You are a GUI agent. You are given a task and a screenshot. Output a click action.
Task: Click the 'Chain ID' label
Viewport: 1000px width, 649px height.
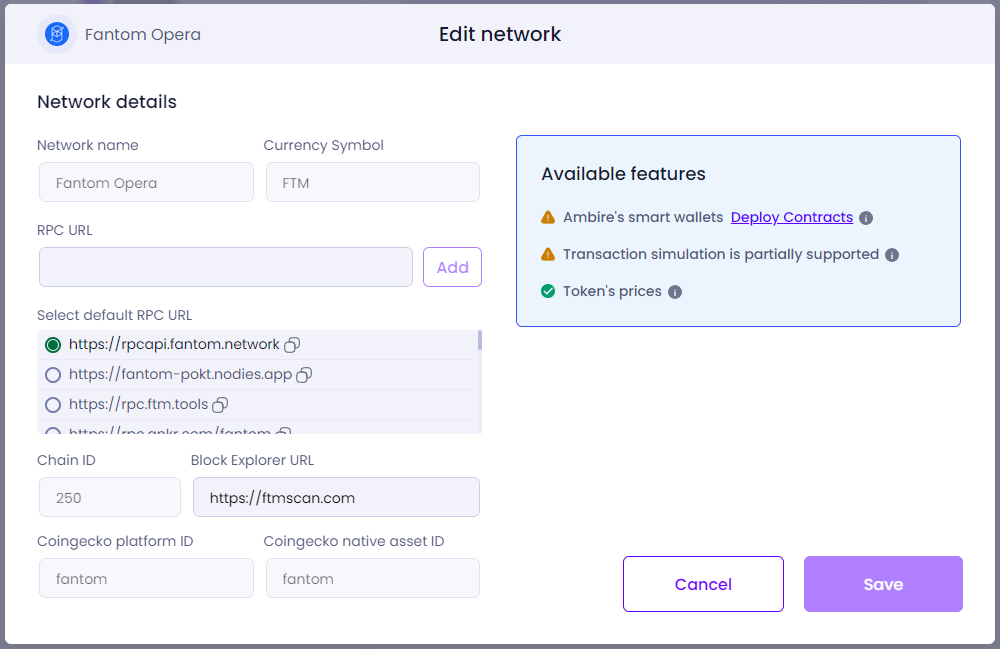pyautogui.click(x=66, y=460)
